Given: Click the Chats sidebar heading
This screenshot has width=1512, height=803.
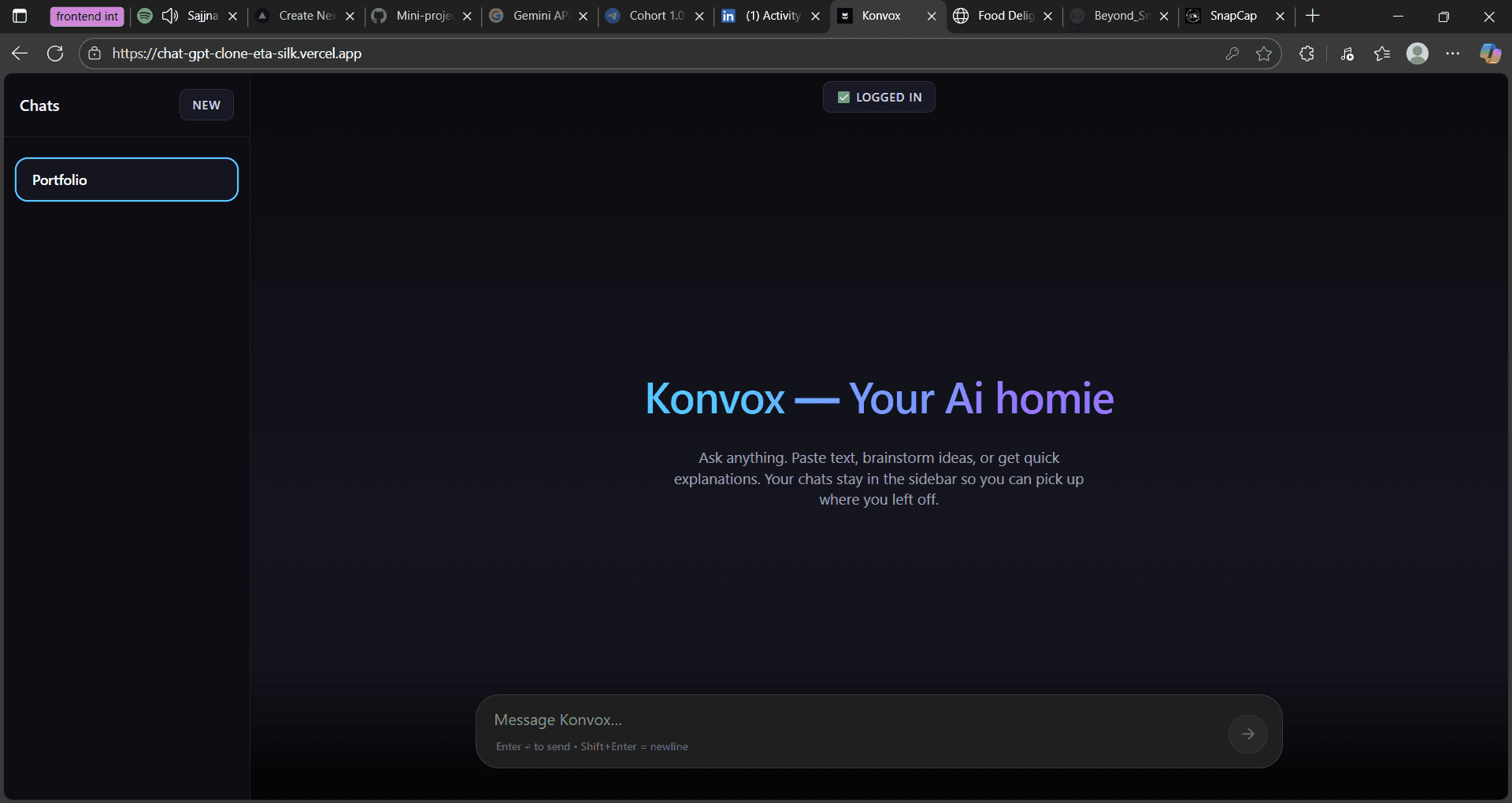Looking at the screenshot, I should (x=39, y=105).
